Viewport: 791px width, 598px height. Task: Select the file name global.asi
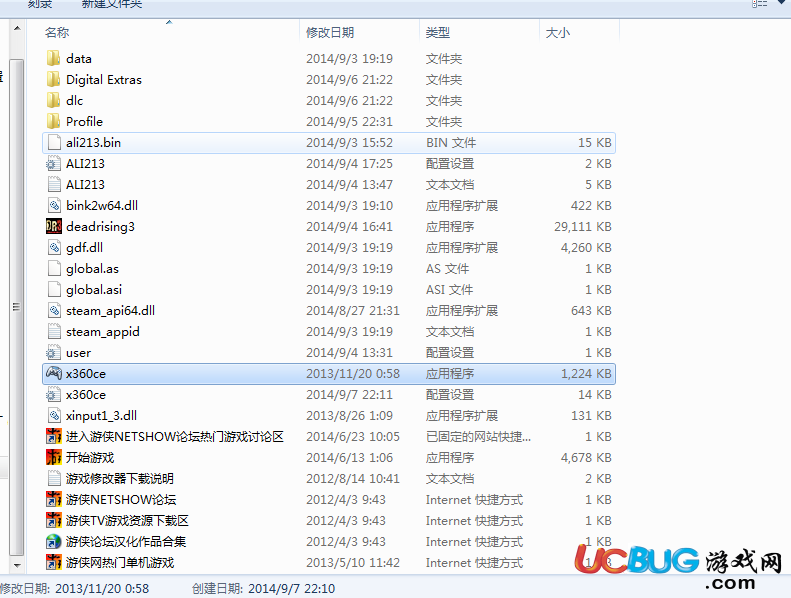[x=94, y=290]
